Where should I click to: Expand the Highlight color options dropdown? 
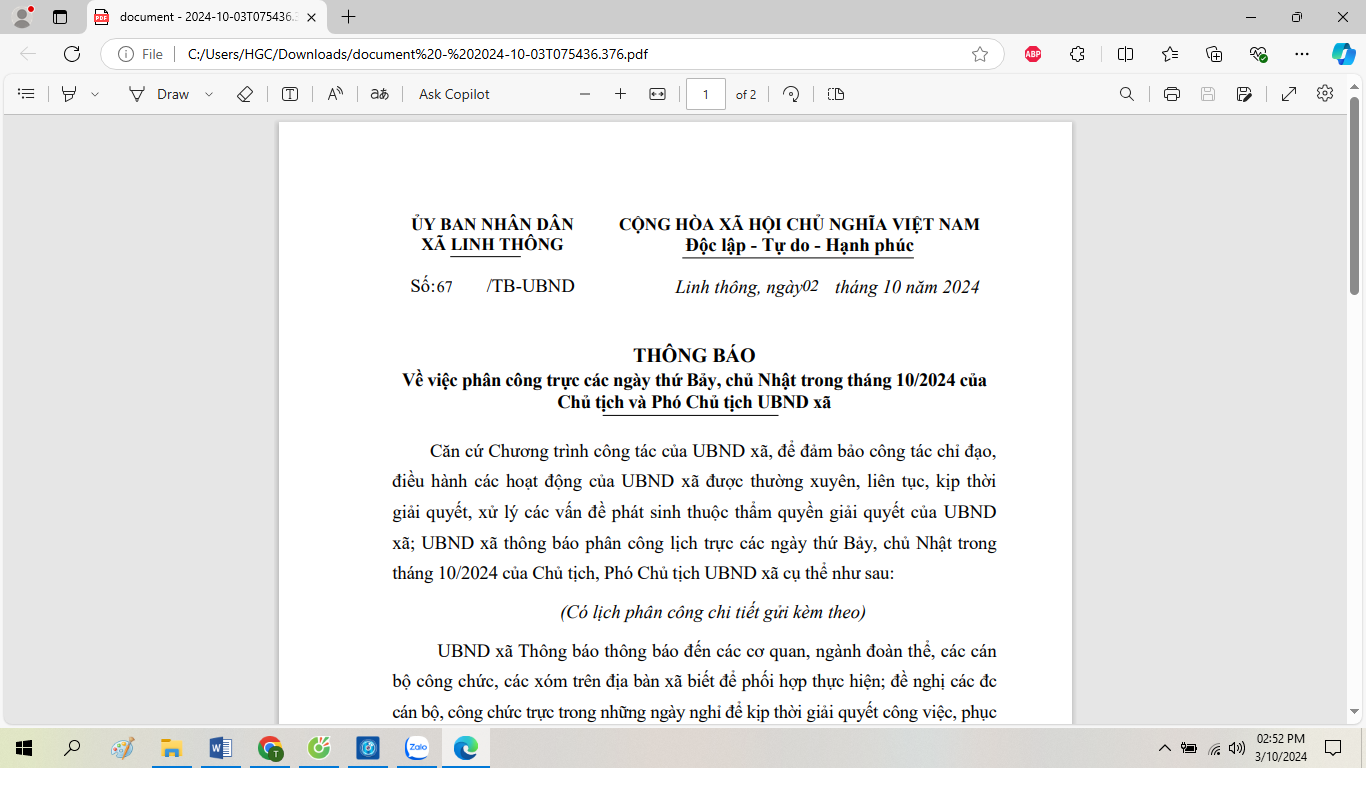point(95,94)
